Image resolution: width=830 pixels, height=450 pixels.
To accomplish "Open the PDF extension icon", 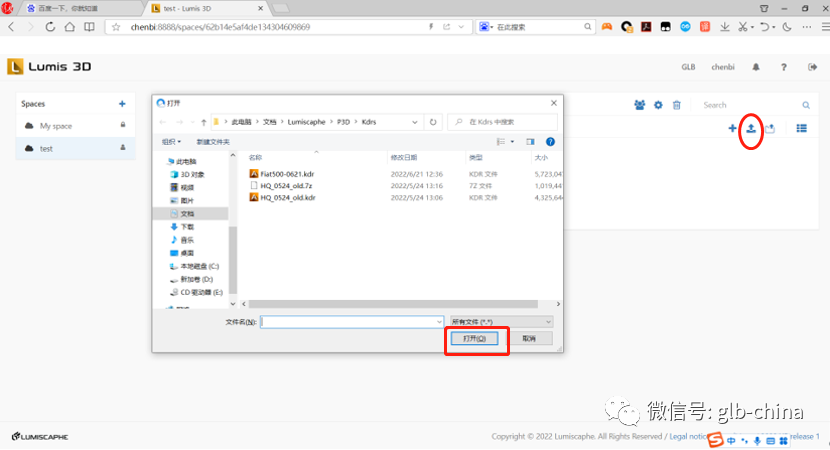I will click(x=646, y=26).
